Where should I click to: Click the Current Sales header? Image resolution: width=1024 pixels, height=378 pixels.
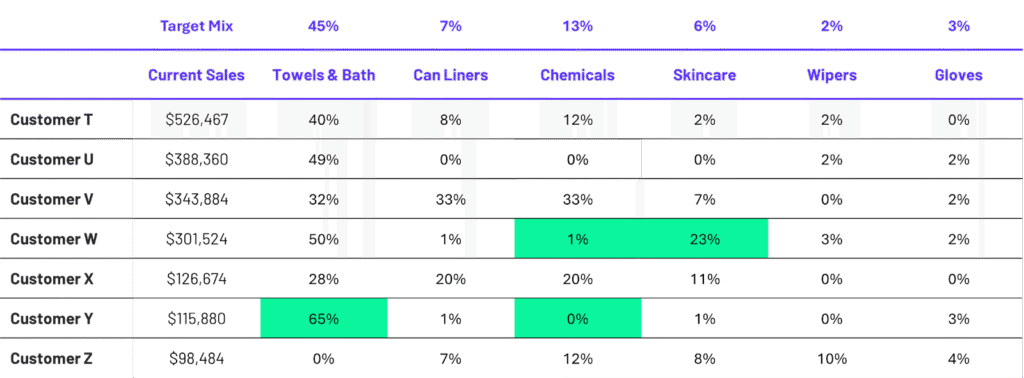coord(197,75)
